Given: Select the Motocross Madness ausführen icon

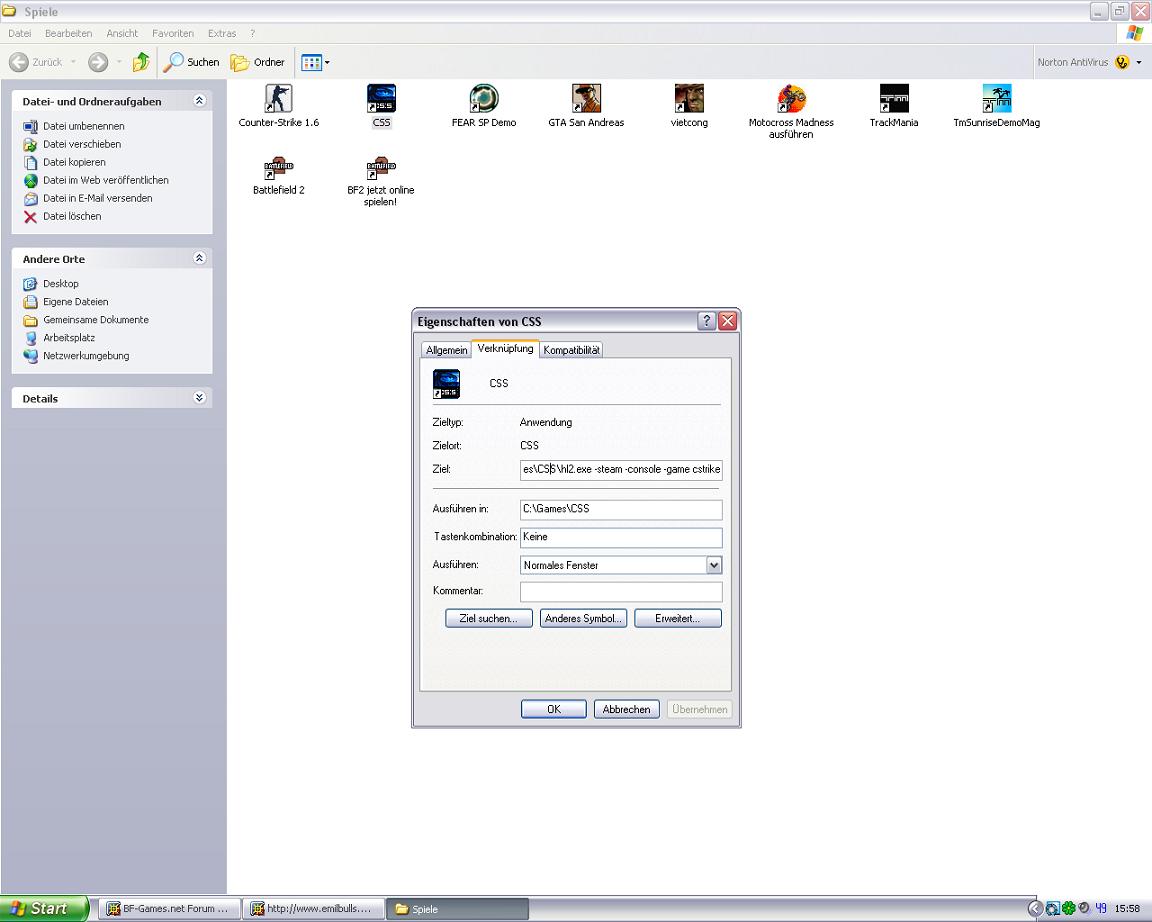Looking at the screenshot, I should pos(791,98).
